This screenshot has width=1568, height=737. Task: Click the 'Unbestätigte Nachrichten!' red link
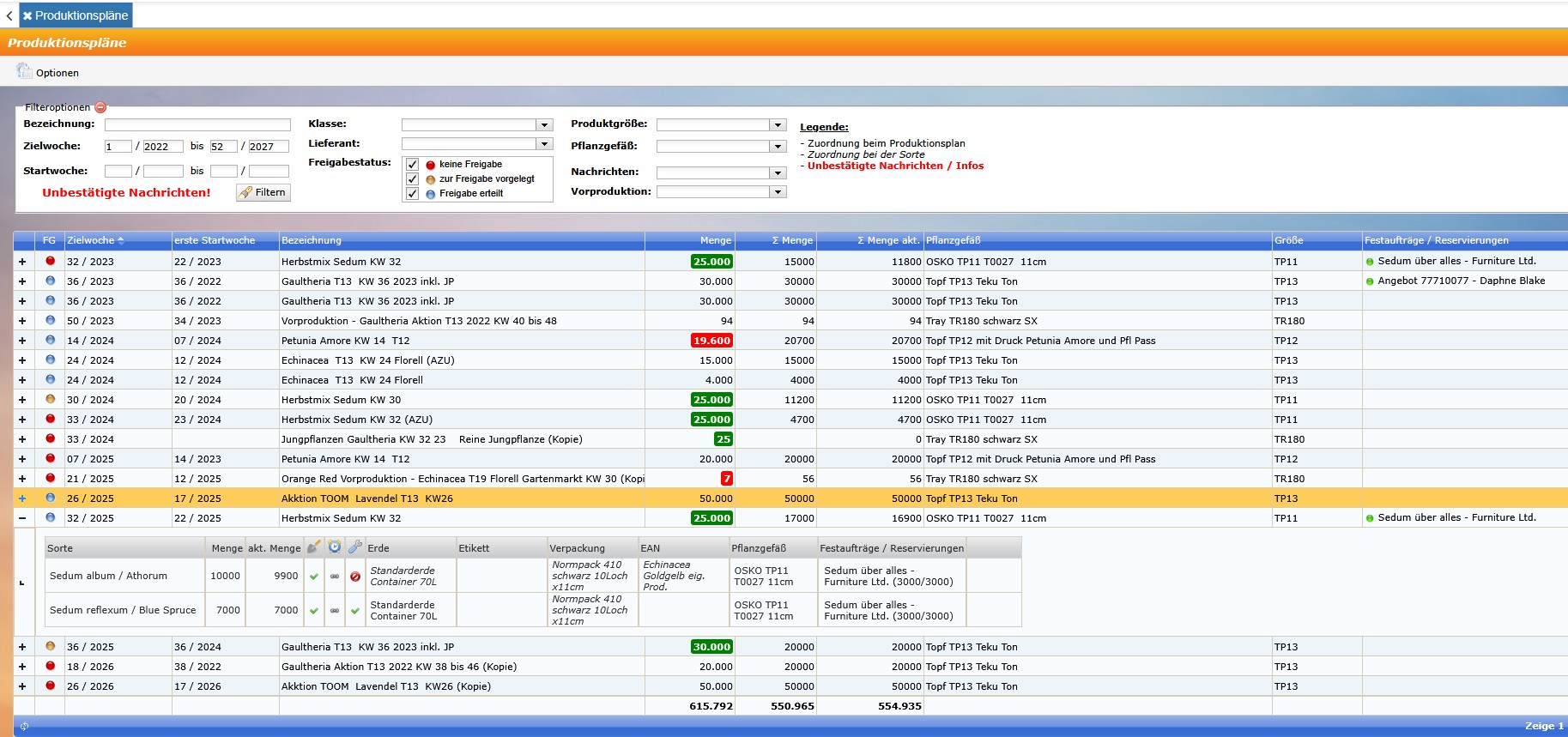(x=126, y=192)
